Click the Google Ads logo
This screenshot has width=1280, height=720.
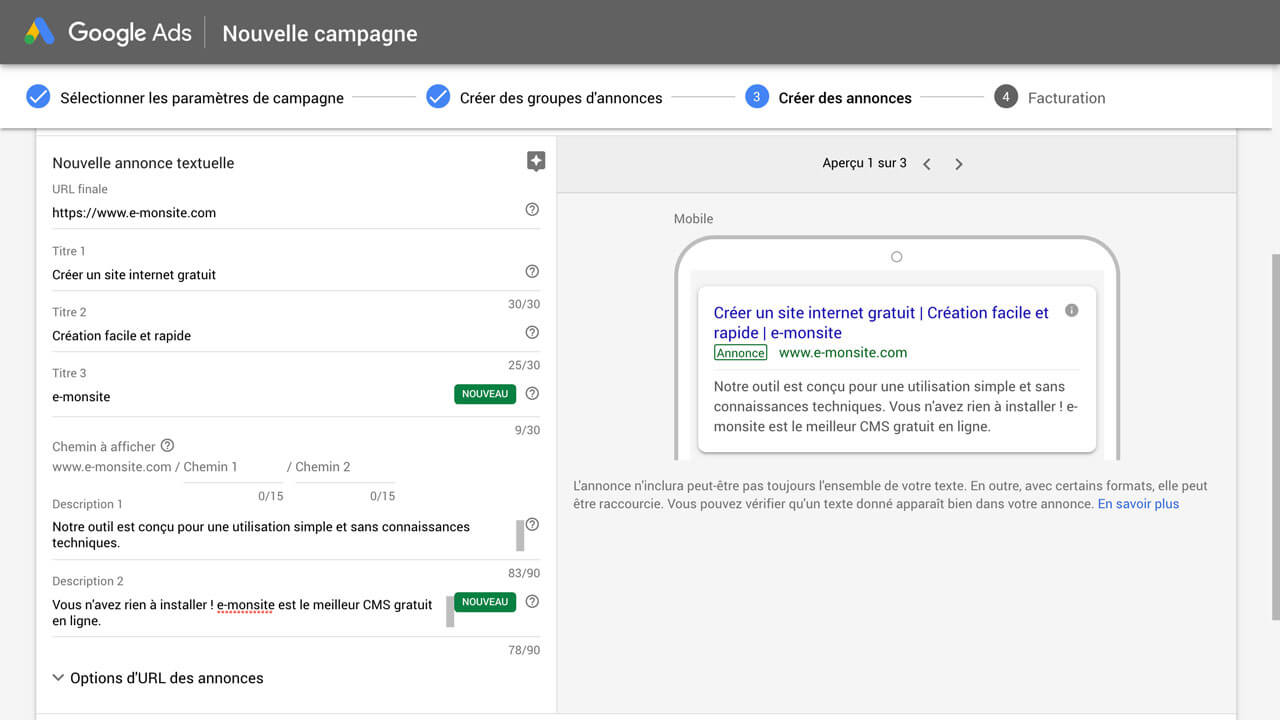[x=107, y=32]
